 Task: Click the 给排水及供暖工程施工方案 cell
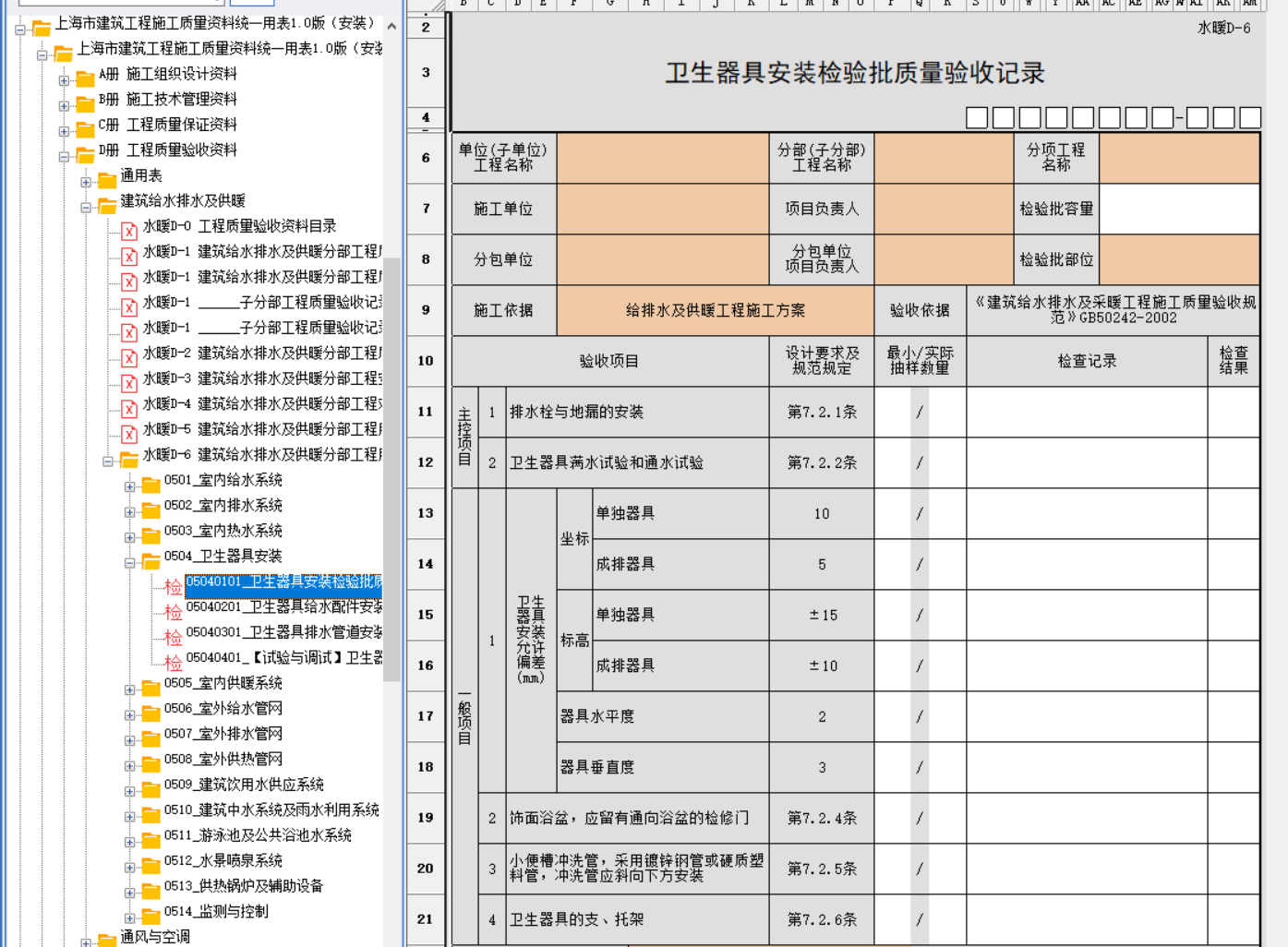pyautogui.click(x=715, y=310)
